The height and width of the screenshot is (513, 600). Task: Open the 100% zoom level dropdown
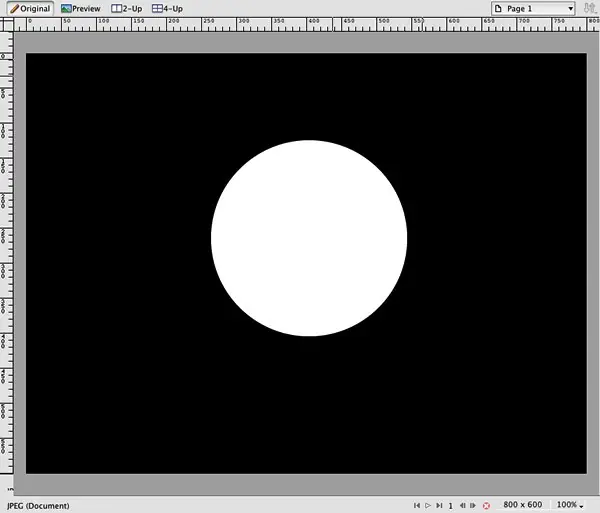[x=570, y=505]
